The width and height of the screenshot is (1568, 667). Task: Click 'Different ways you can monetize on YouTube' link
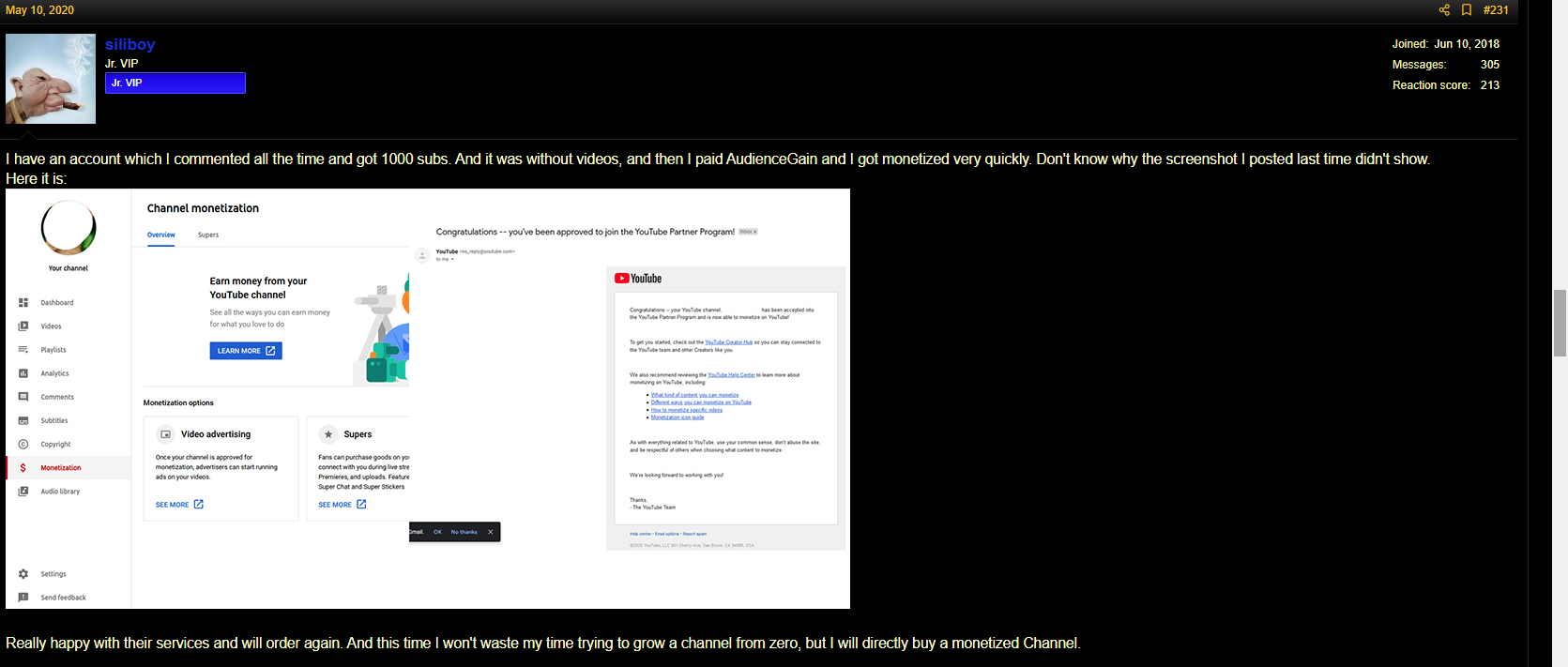point(701,402)
